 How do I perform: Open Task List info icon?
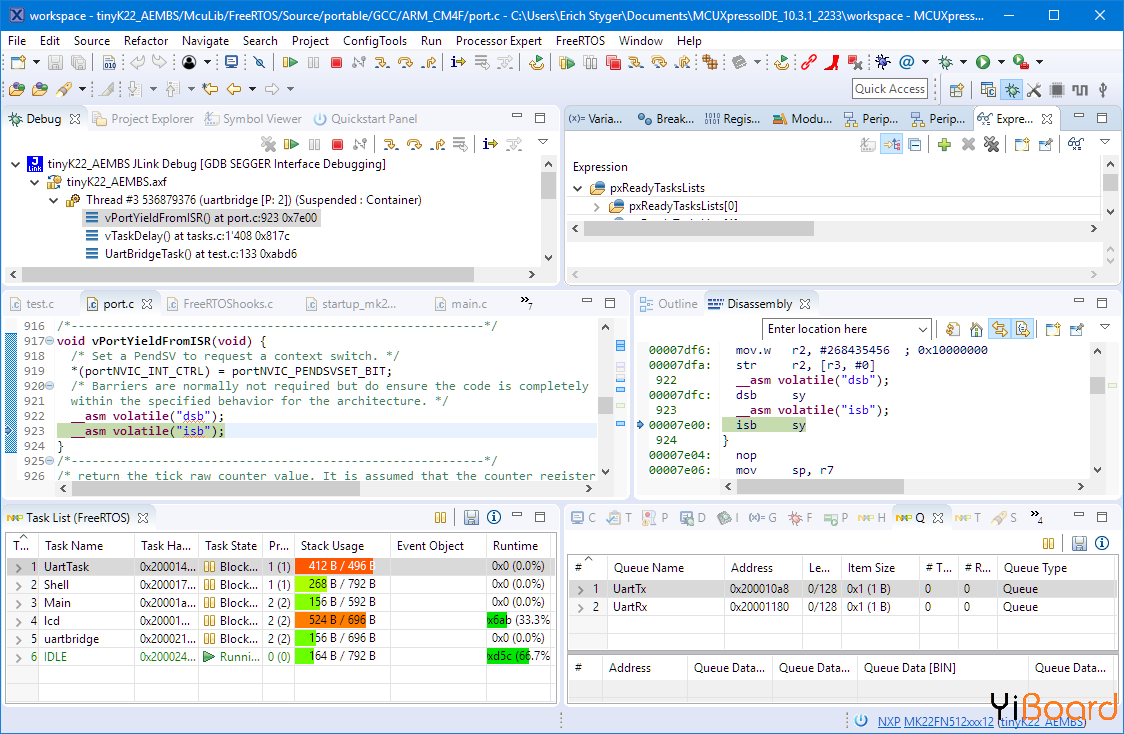[494, 518]
